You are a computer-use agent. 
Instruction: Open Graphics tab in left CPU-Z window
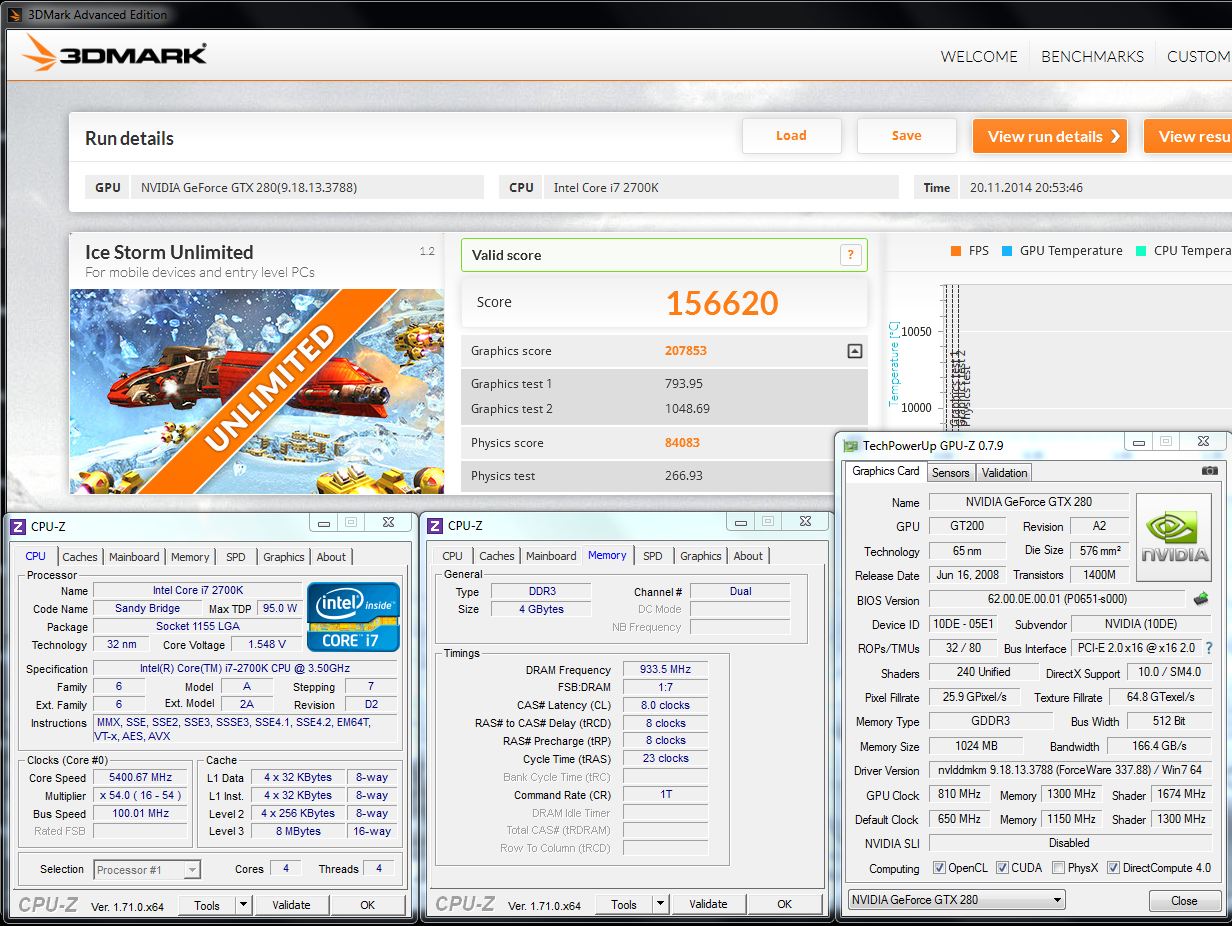[x=284, y=557]
